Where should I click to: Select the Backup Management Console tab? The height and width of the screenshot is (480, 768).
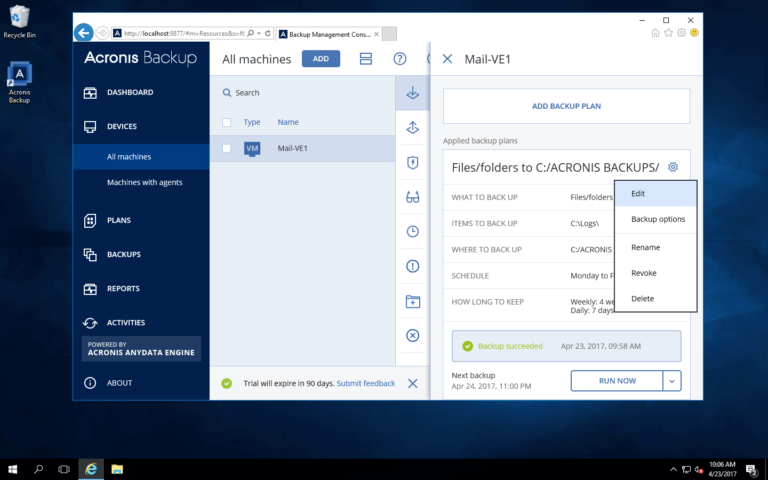click(329, 34)
